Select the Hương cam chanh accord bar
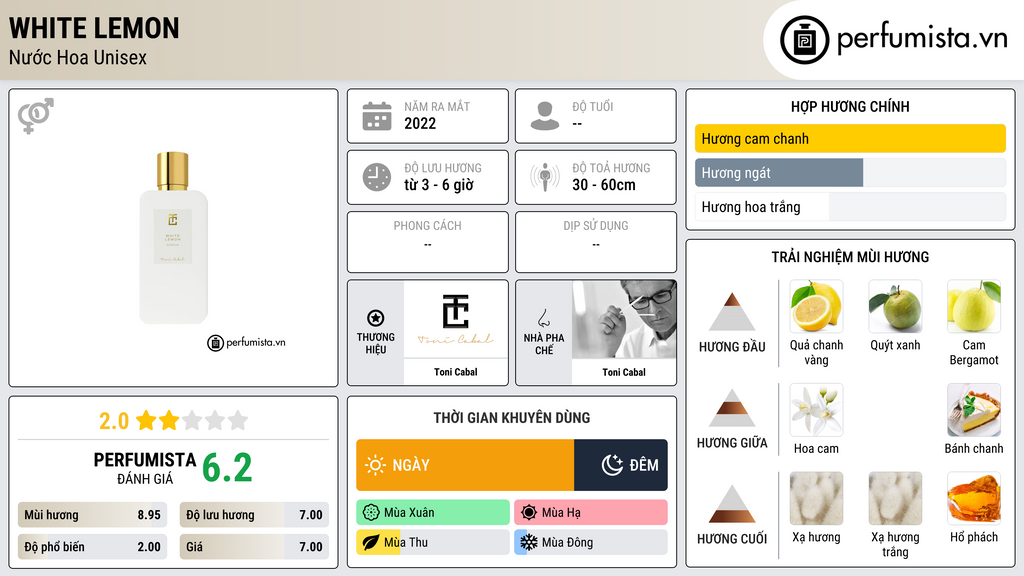Viewport: 1024px width, 576px height. point(850,138)
